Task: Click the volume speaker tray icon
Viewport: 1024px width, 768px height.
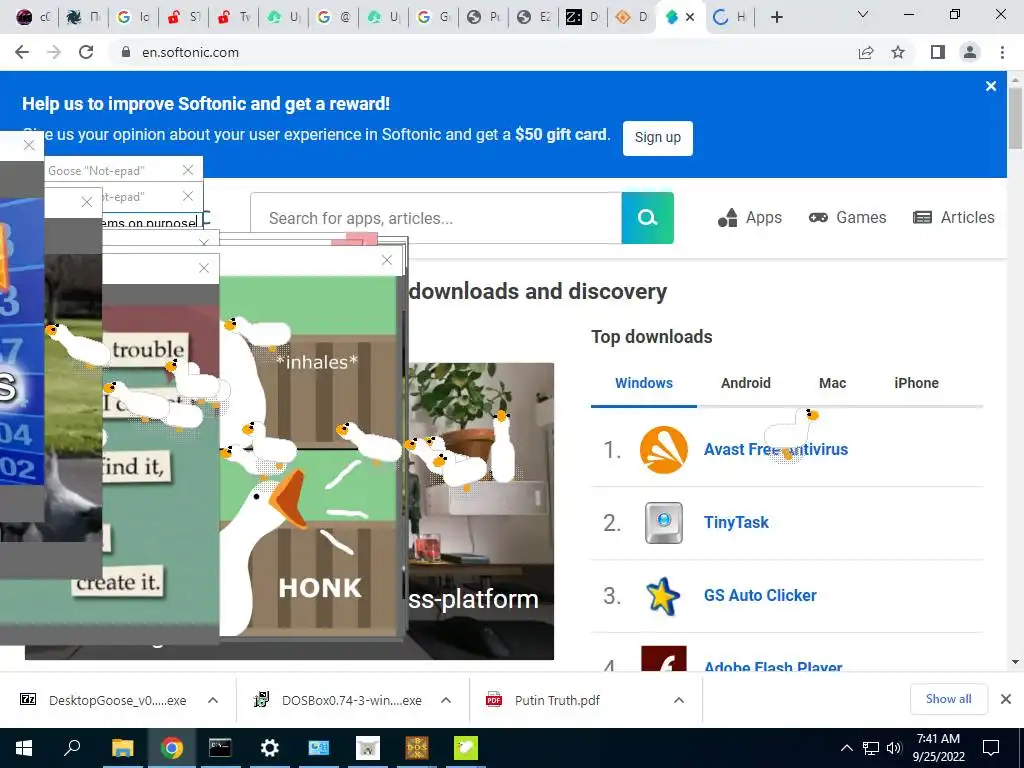Action: 894,748
